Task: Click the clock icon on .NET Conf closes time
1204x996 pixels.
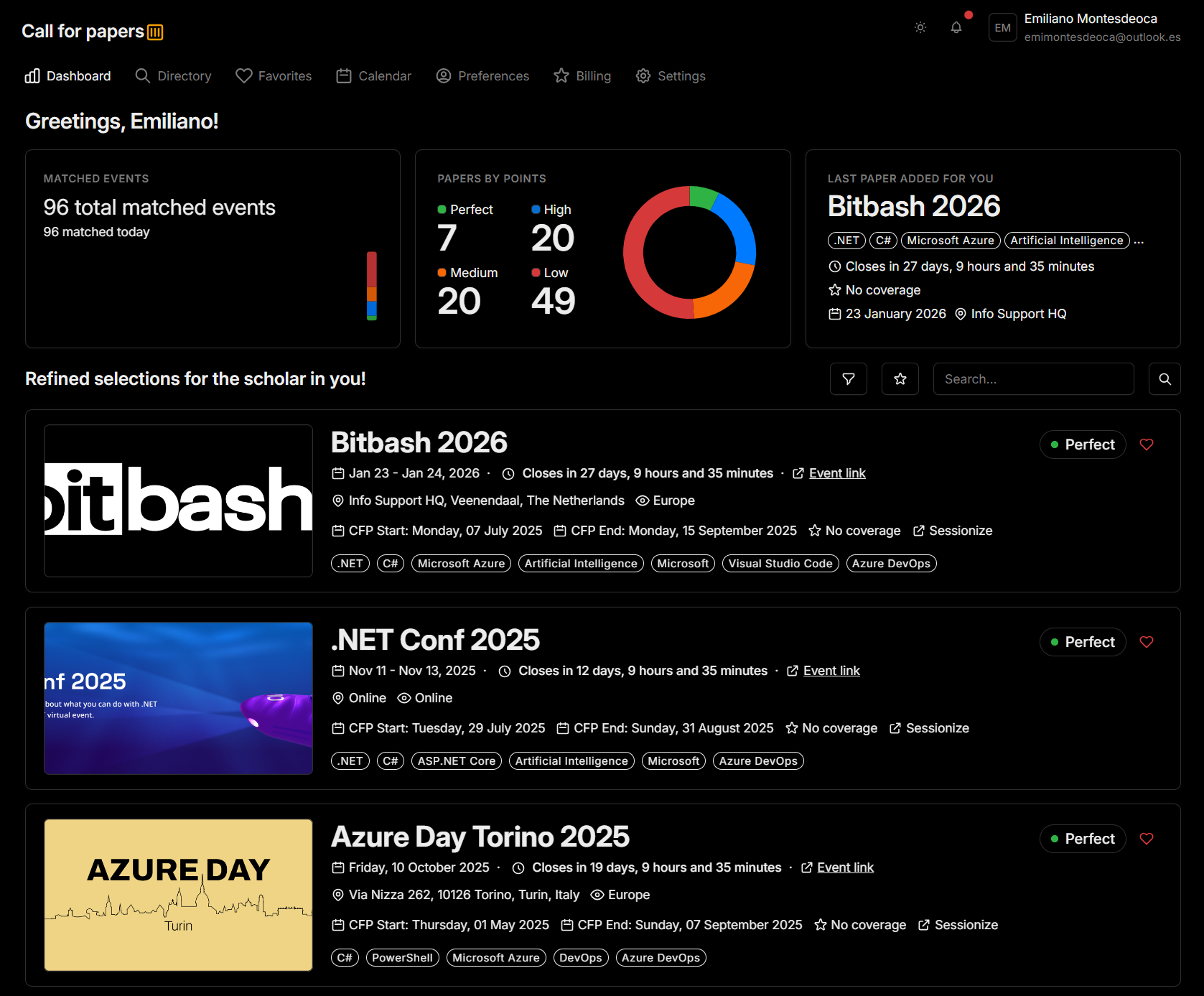Action: click(505, 671)
